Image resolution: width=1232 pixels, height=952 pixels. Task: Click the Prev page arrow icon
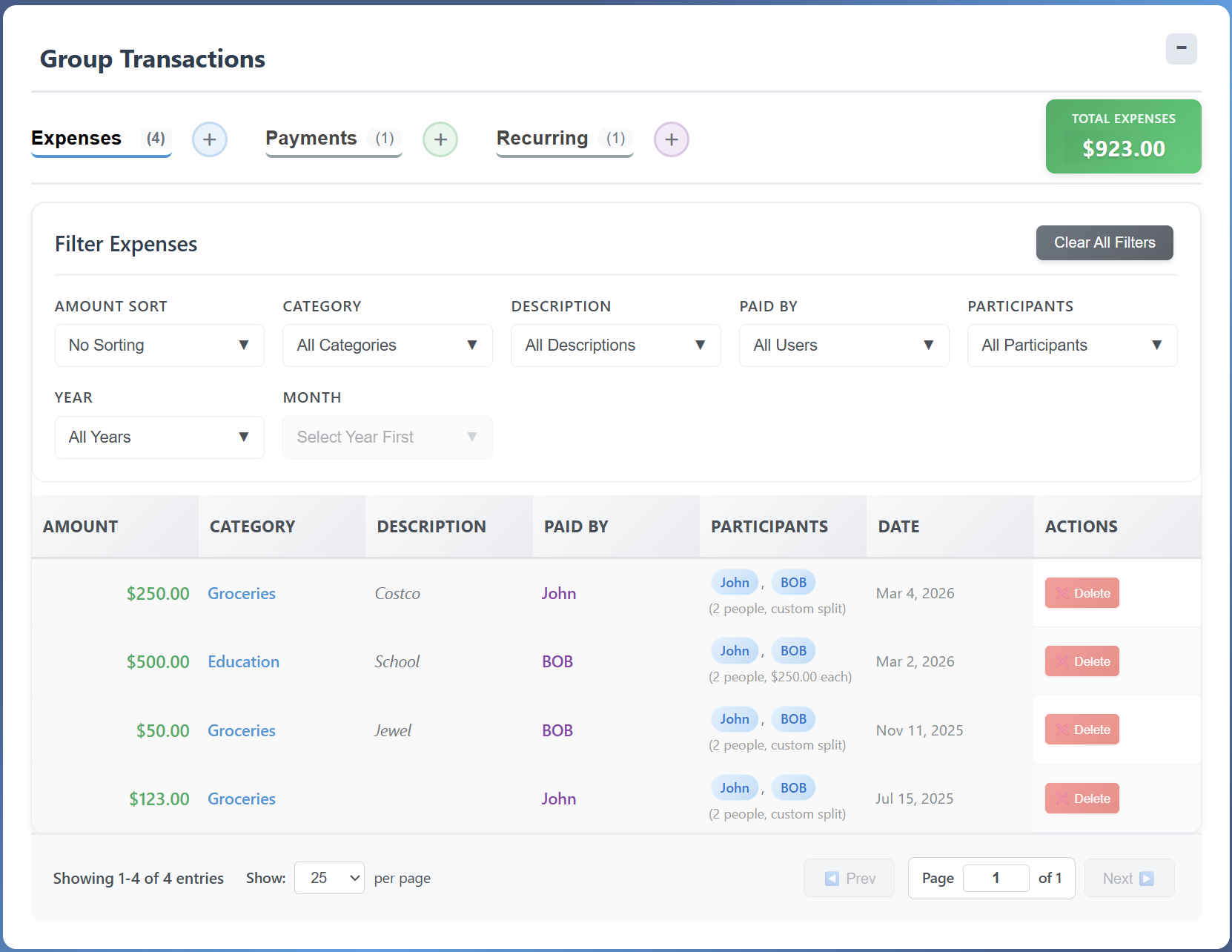point(831,878)
